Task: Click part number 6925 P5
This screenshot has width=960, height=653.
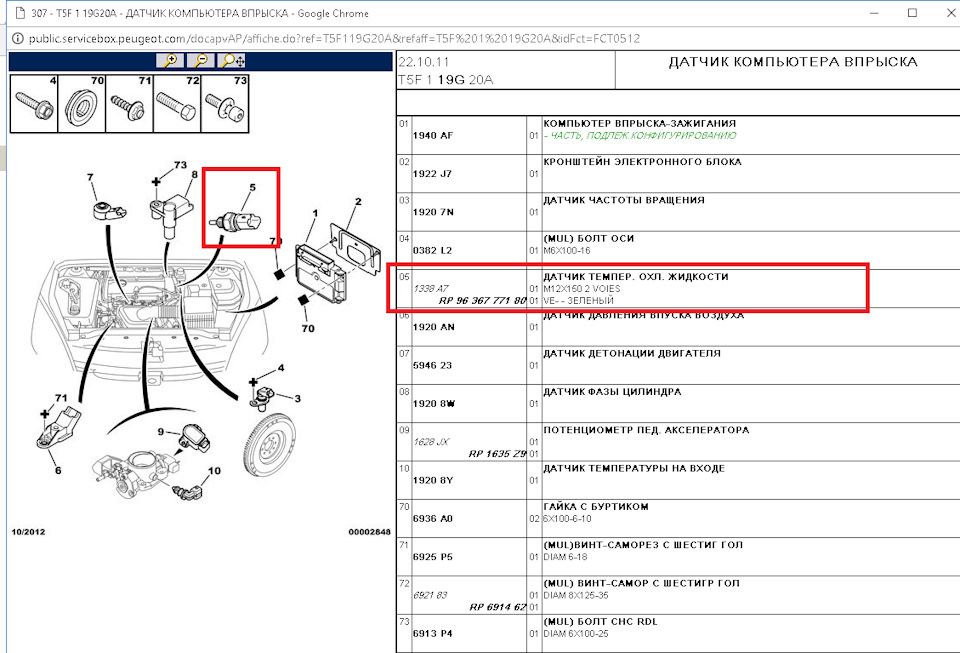Action: click(432, 557)
